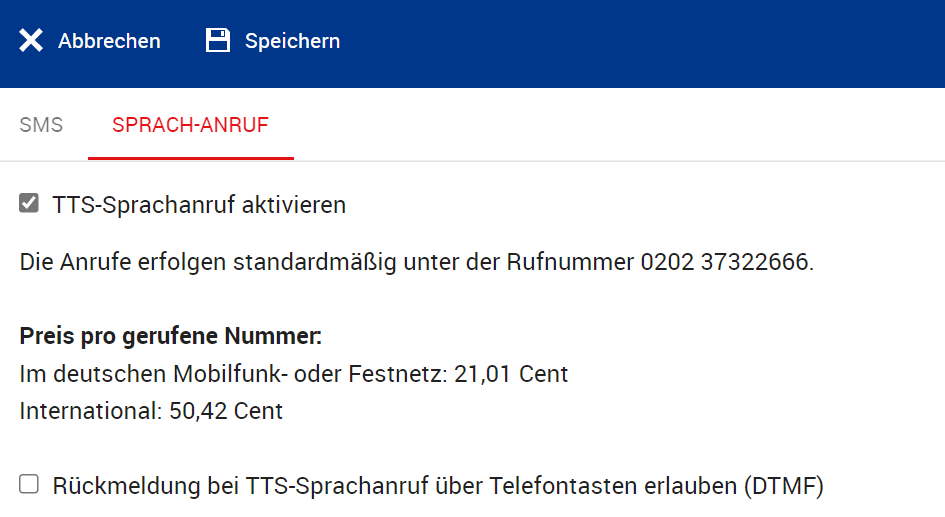Click the red underline below SPRACH-ANRUF
Image resolution: width=945 pixels, height=517 pixels.
click(x=190, y=158)
